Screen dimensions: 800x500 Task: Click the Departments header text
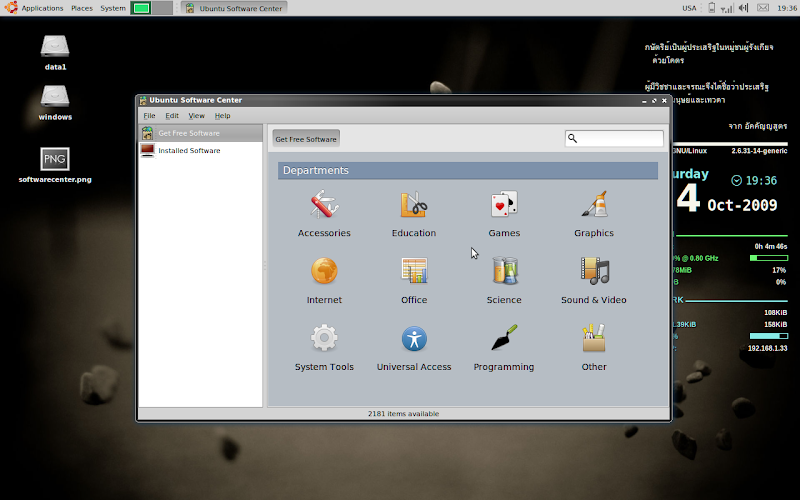pyautogui.click(x=316, y=170)
